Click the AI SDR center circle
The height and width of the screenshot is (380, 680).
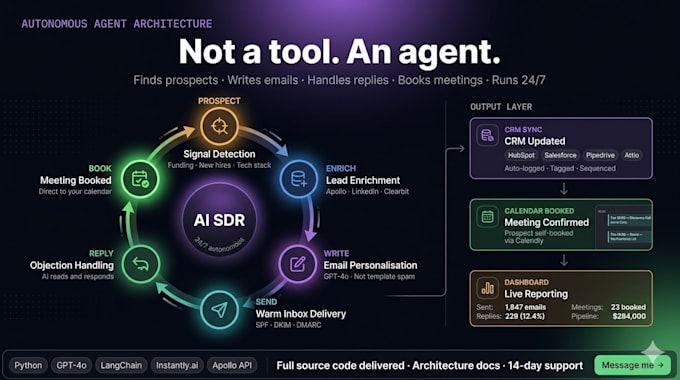click(x=219, y=220)
